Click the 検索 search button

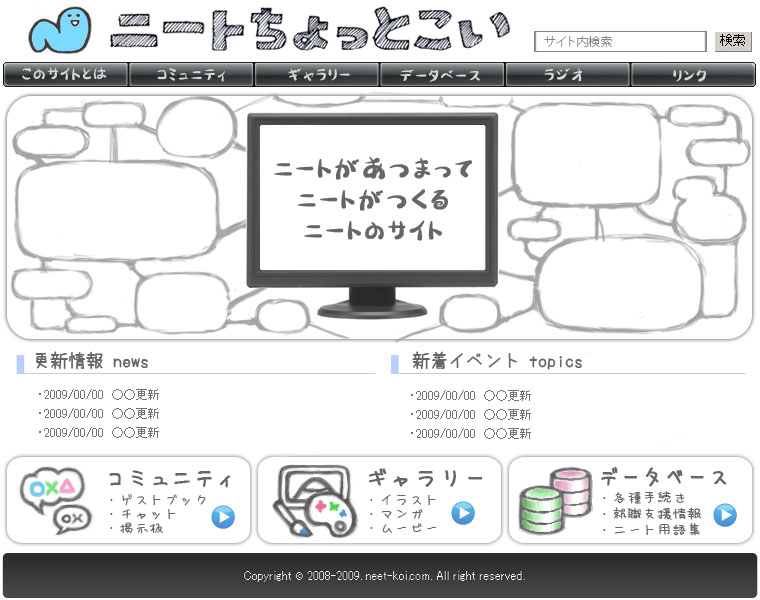pyautogui.click(x=733, y=41)
